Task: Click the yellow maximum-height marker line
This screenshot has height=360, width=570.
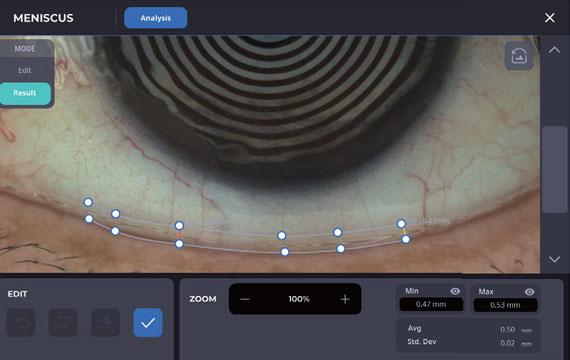Action: 404,232
